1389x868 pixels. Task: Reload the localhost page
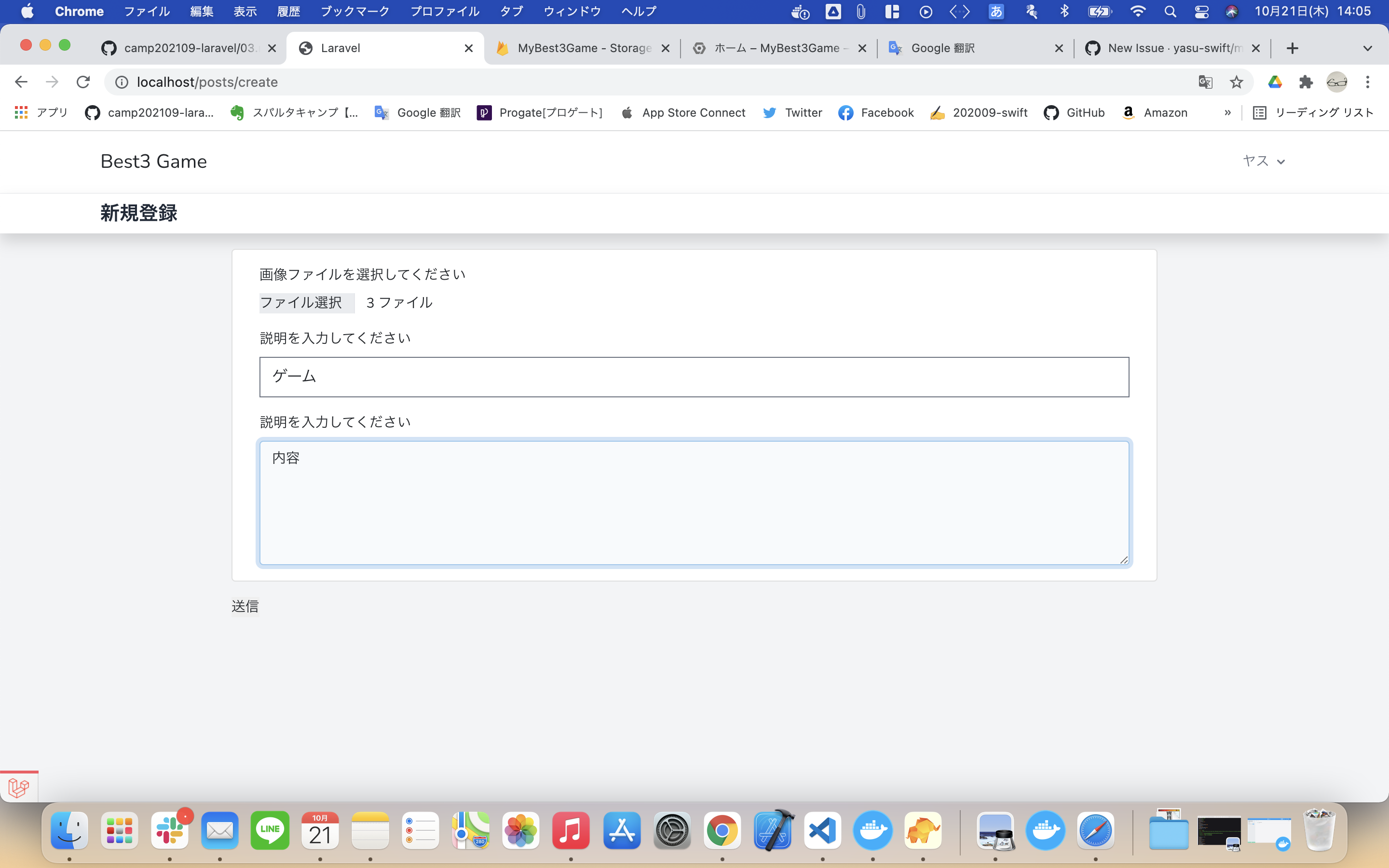pos(83,82)
